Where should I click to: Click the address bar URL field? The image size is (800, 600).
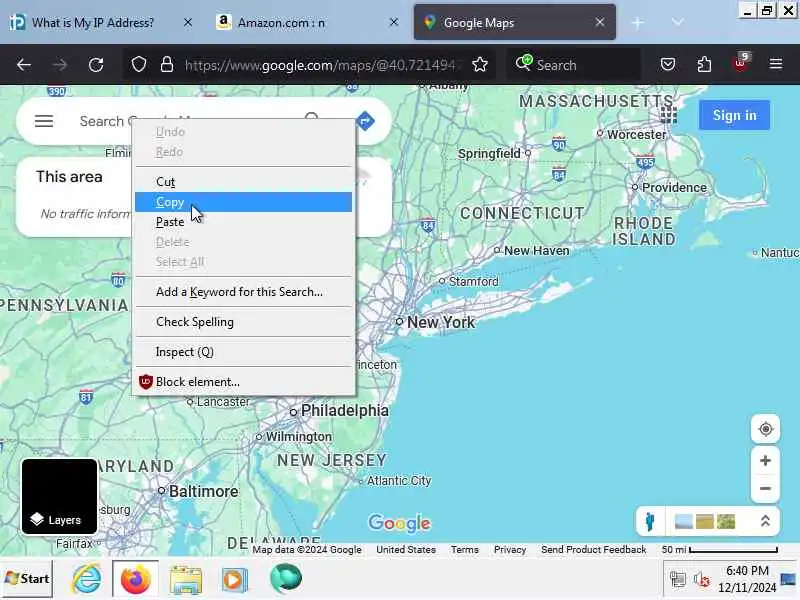[x=321, y=65]
